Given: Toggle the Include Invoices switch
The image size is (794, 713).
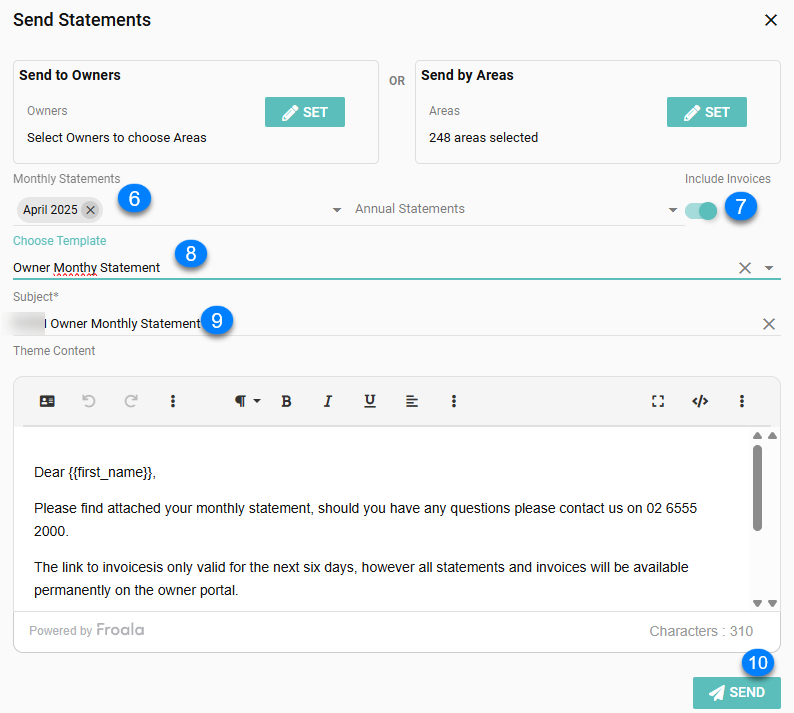Looking at the screenshot, I should pos(701,210).
